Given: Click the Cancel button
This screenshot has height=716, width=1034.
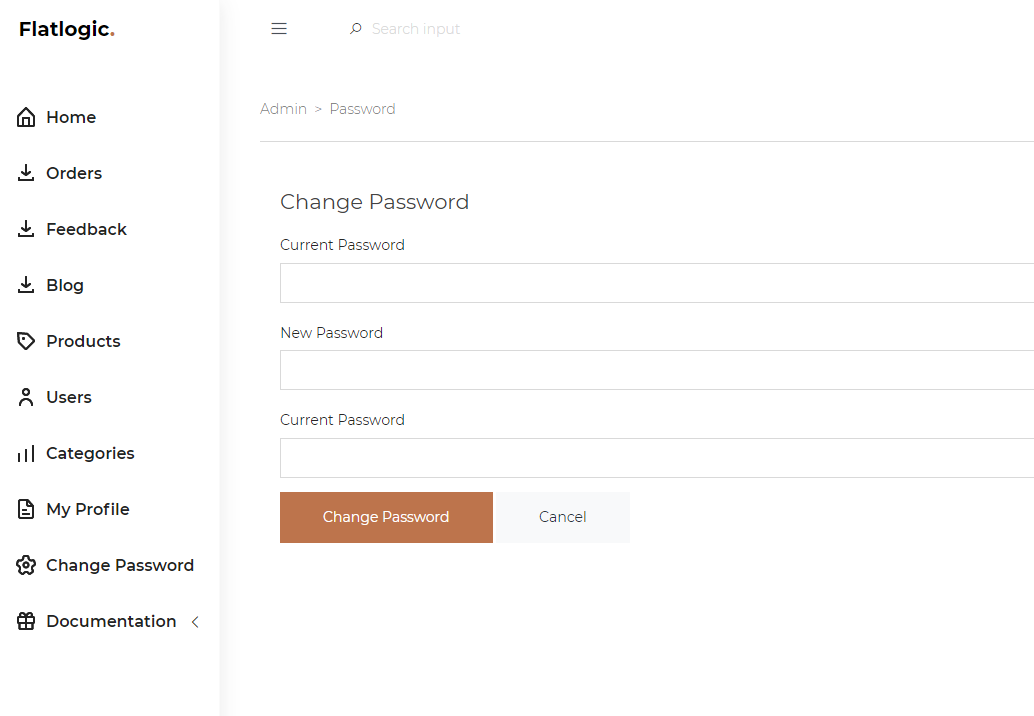Looking at the screenshot, I should click(x=562, y=517).
